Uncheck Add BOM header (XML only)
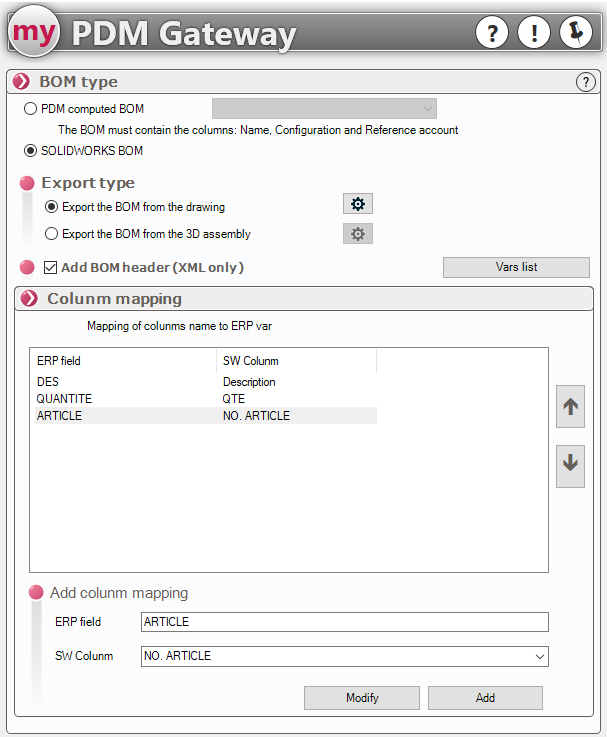The width and height of the screenshot is (607, 737). [x=52, y=267]
